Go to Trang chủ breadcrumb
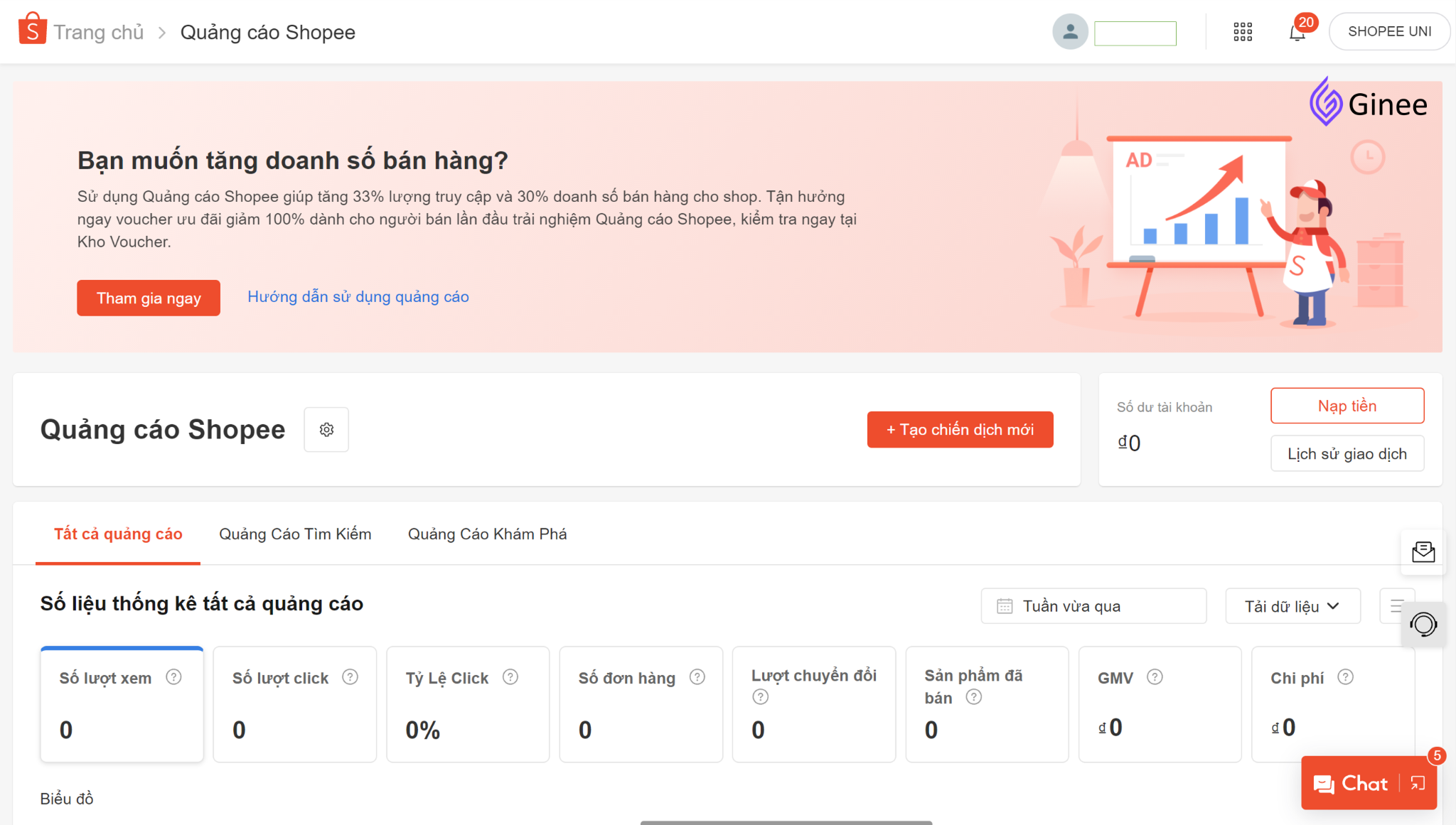 pos(99,32)
